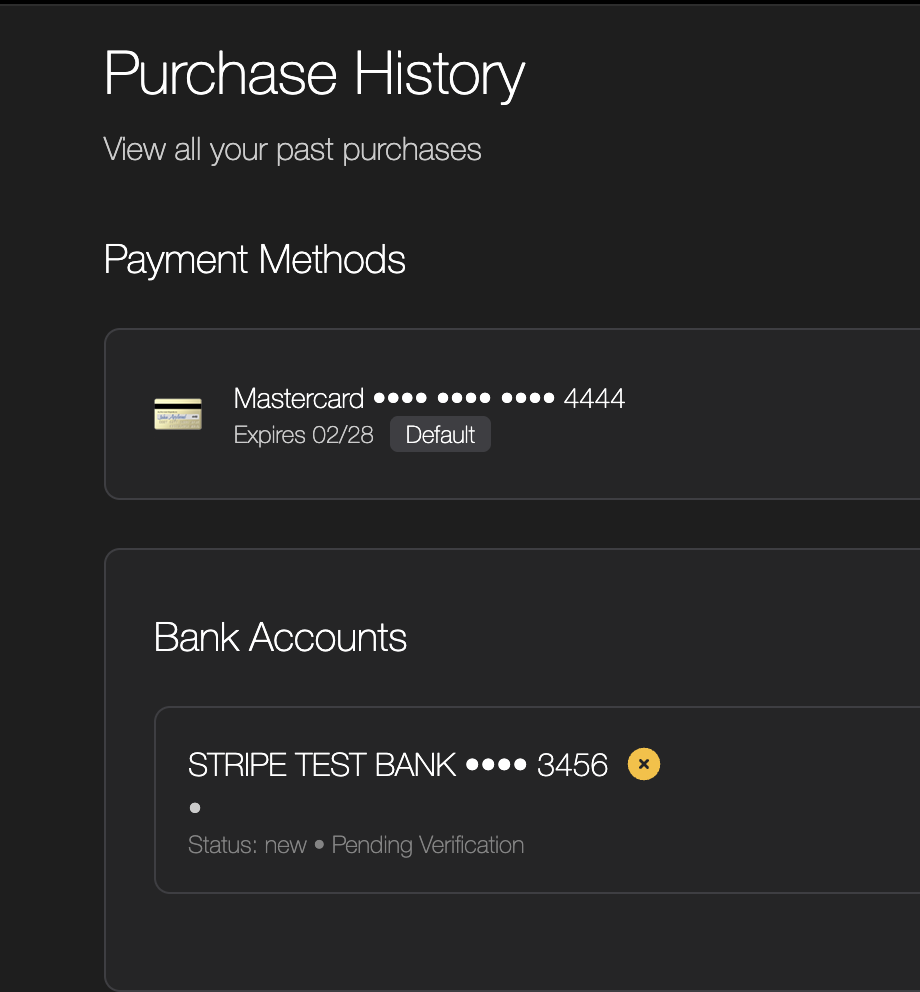The width and height of the screenshot is (920, 992).
Task: Click the STRIPE TEST BANK 3456 account link
Action: click(397, 764)
